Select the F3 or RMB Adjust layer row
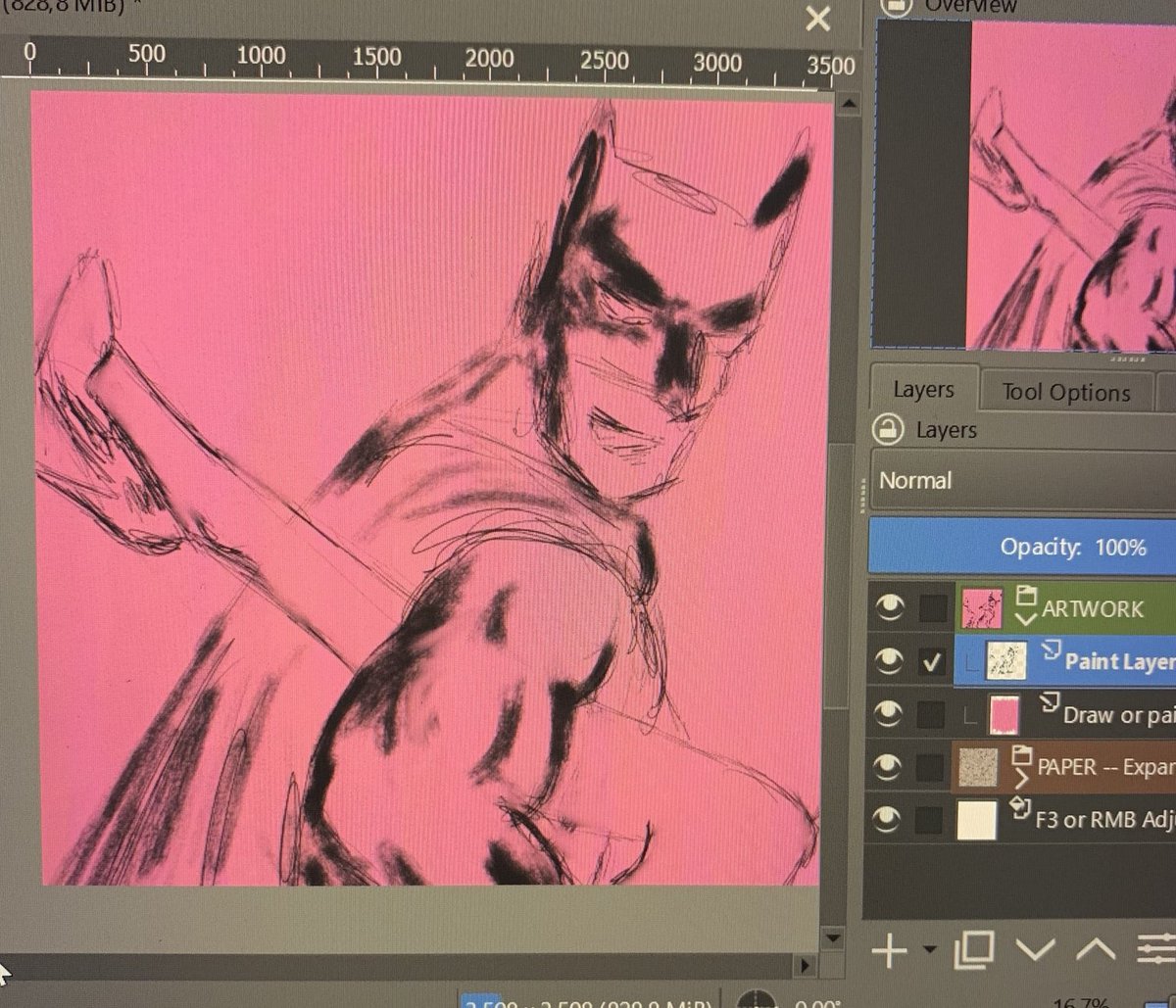The width and height of the screenshot is (1176, 1008). (x=1064, y=818)
